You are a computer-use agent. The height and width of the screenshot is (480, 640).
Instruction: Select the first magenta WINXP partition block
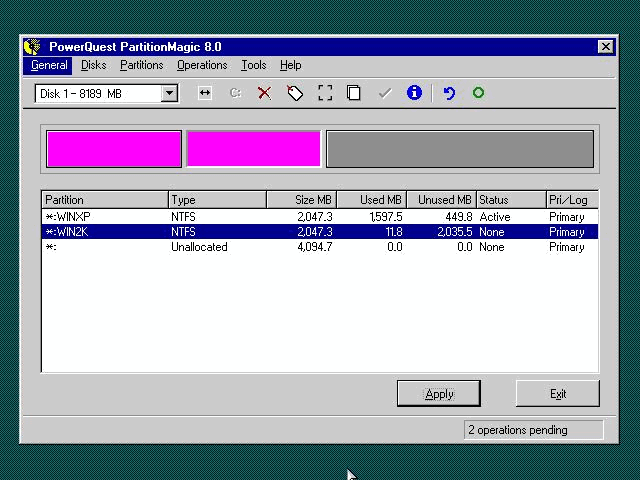[113, 149]
